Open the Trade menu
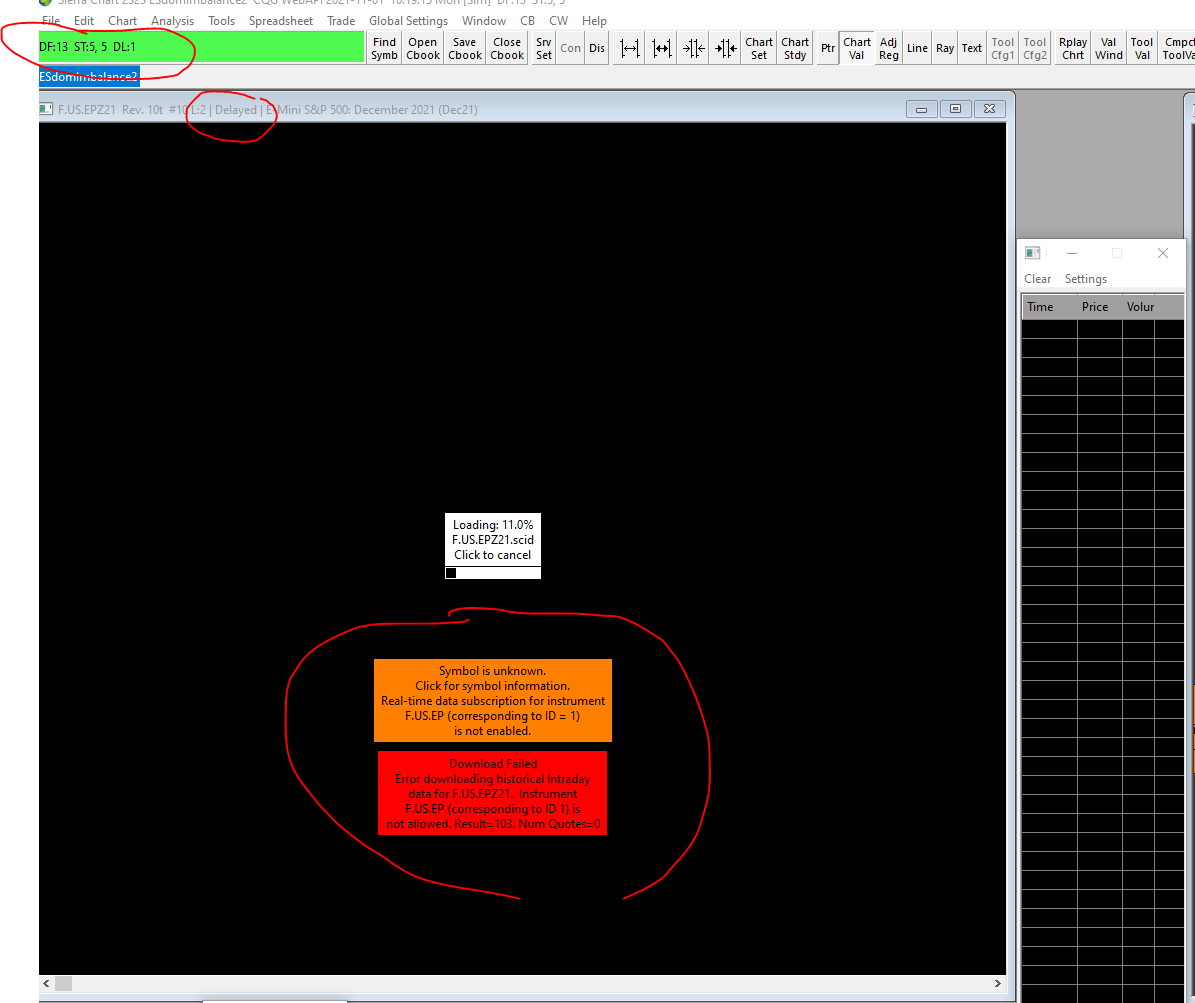The height and width of the screenshot is (1003, 1195). coord(341,21)
